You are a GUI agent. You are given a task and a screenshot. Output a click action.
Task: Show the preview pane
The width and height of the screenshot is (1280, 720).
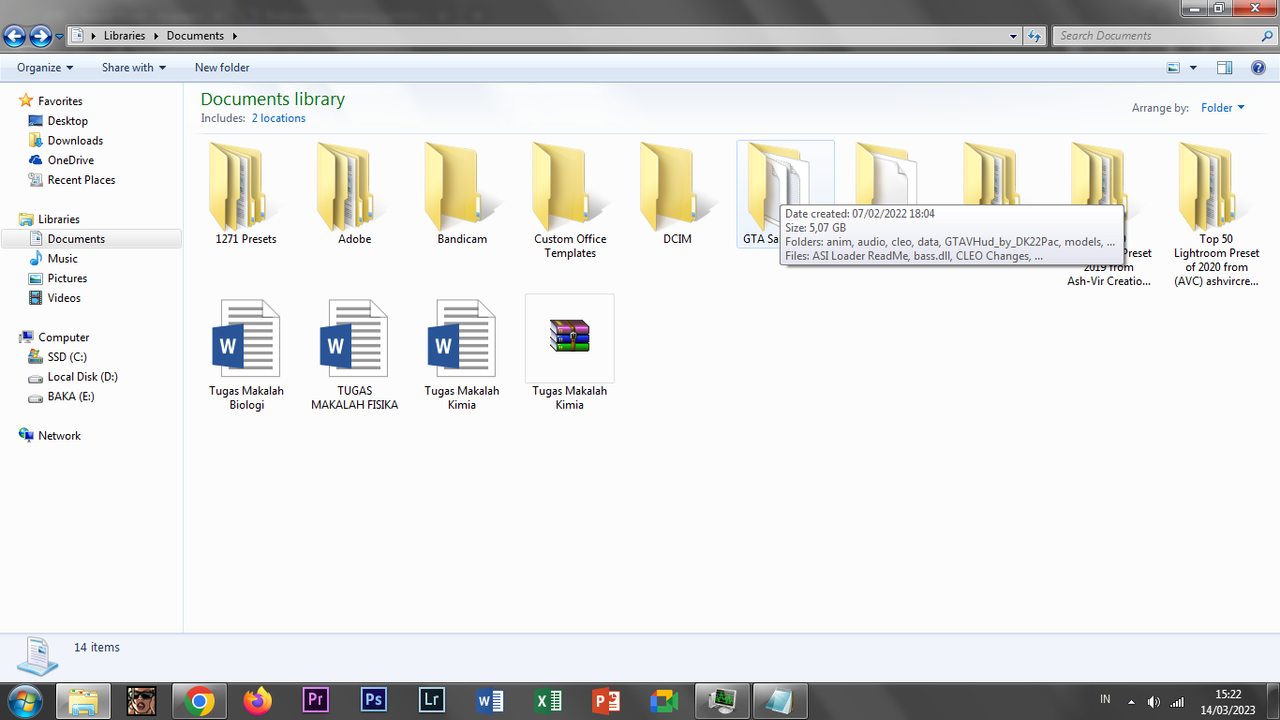(1224, 68)
